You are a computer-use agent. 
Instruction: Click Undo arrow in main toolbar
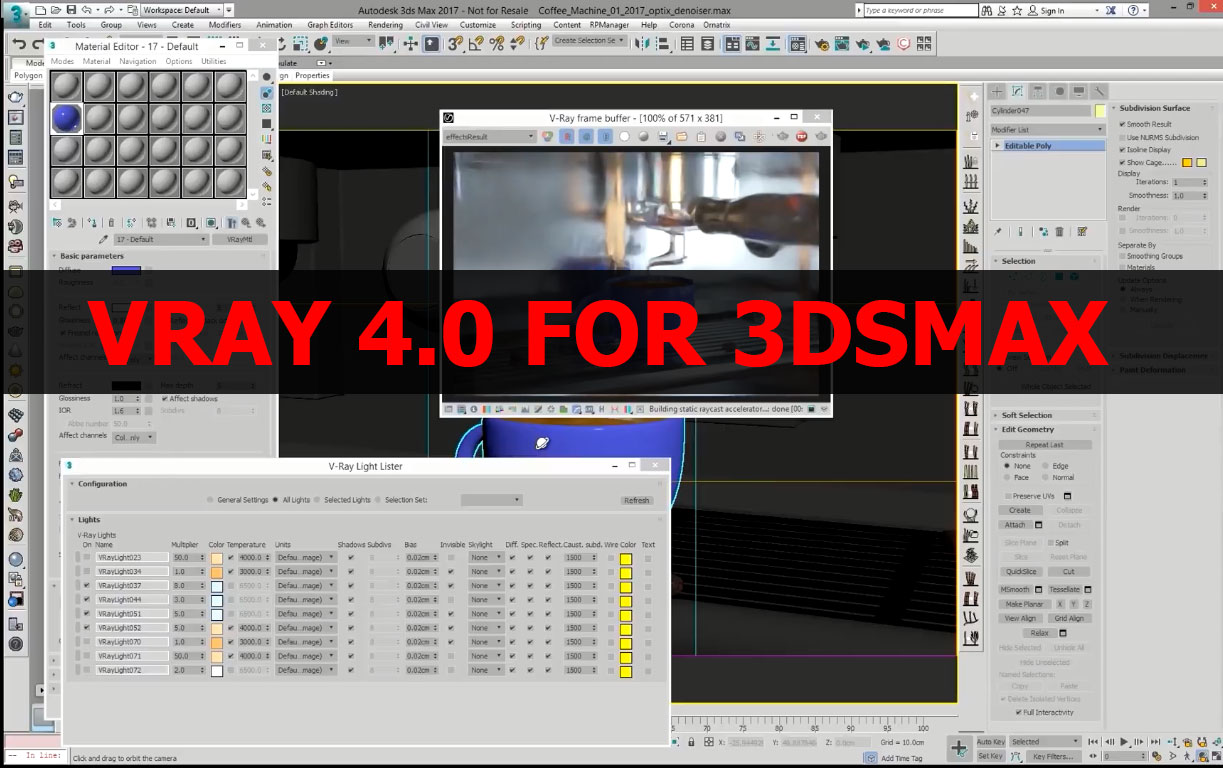coord(20,44)
